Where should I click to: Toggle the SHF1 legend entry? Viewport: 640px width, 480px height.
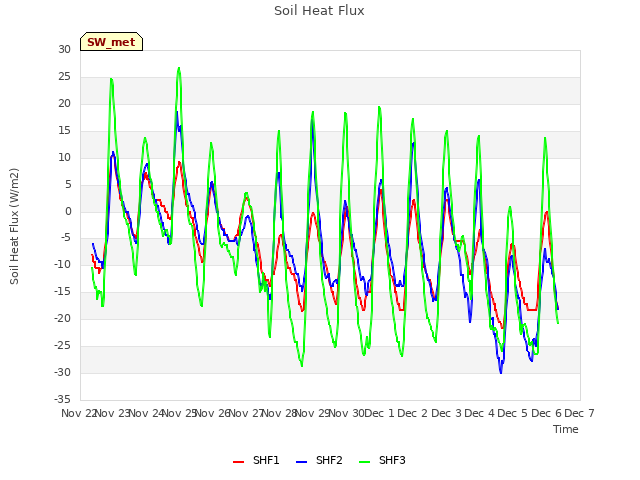256,460
